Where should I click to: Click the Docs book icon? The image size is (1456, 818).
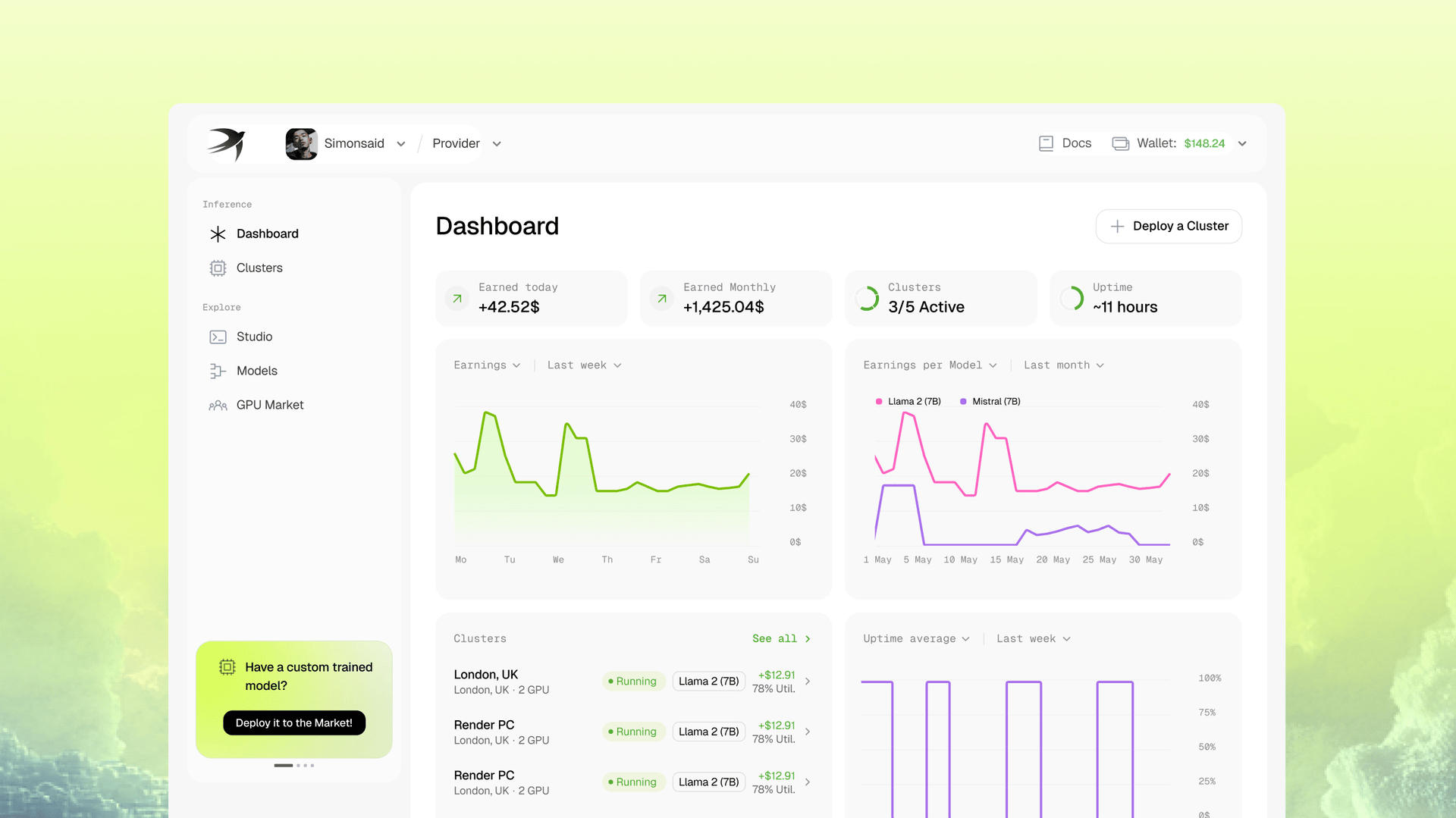tap(1046, 143)
